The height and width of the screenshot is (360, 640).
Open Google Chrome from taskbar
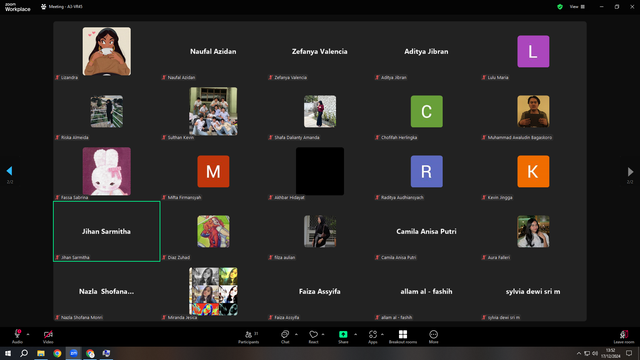pos(57,353)
